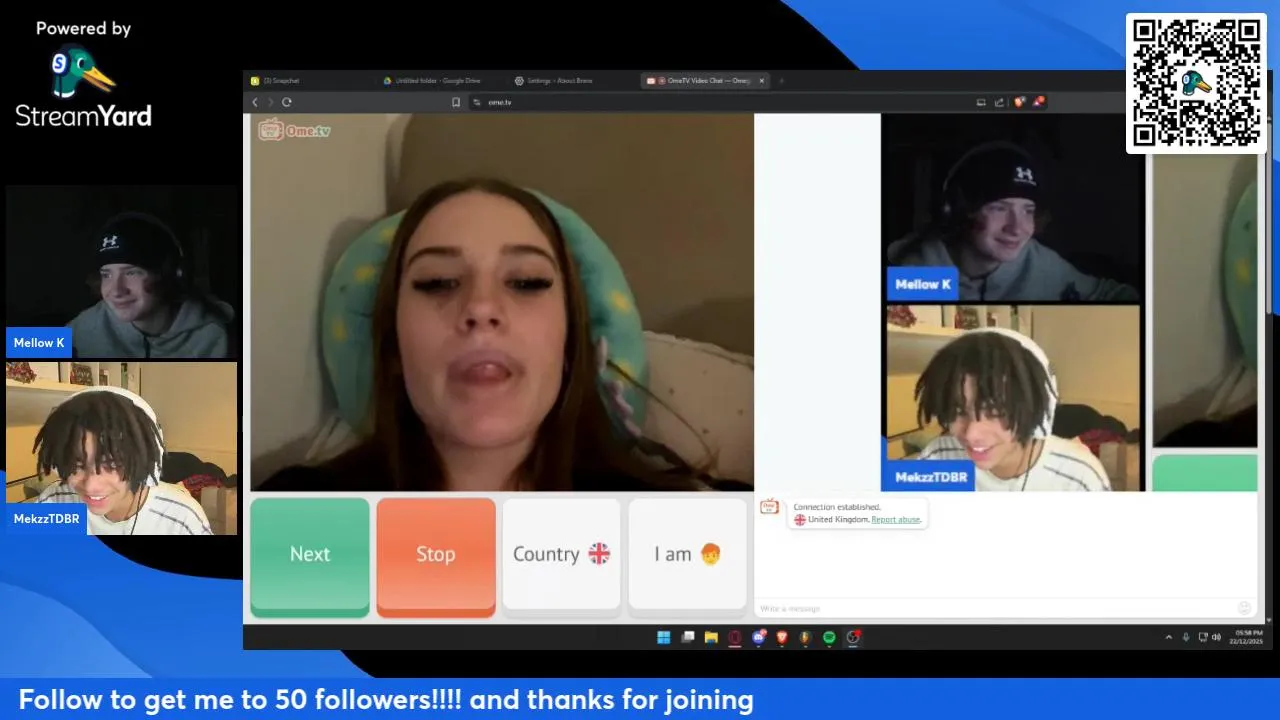Click the bookmark icon beside address bar
This screenshot has height=720, width=1280.
click(x=456, y=102)
